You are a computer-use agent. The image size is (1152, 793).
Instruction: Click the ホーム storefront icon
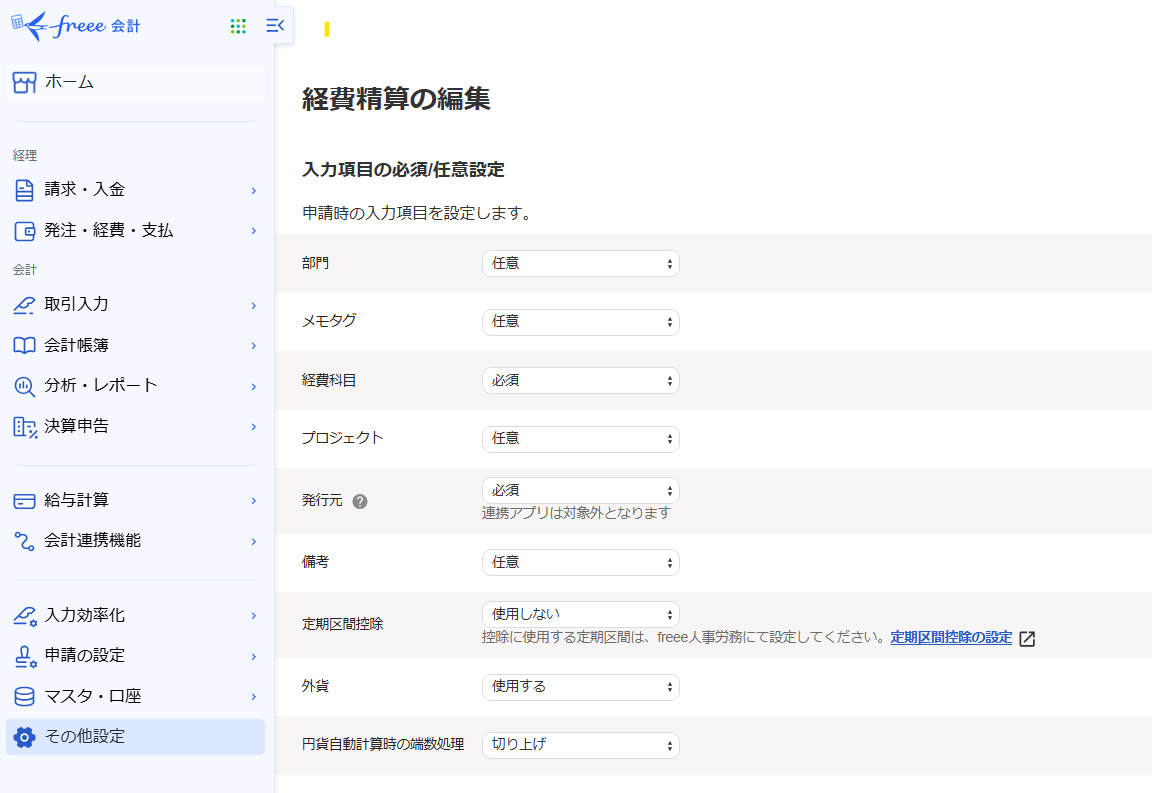click(25, 83)
